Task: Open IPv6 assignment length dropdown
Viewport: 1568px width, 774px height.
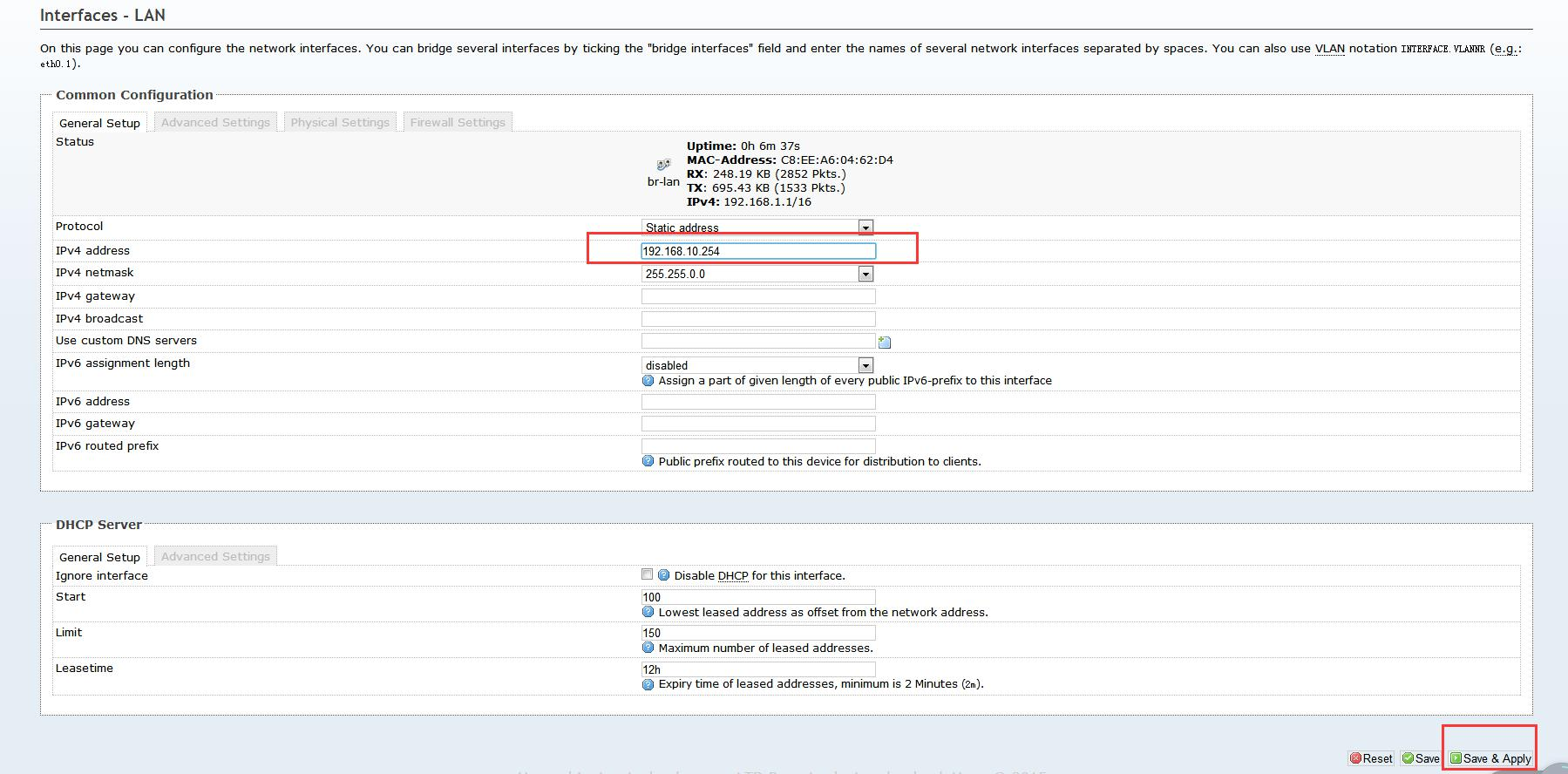Action: tap(757, 365)
